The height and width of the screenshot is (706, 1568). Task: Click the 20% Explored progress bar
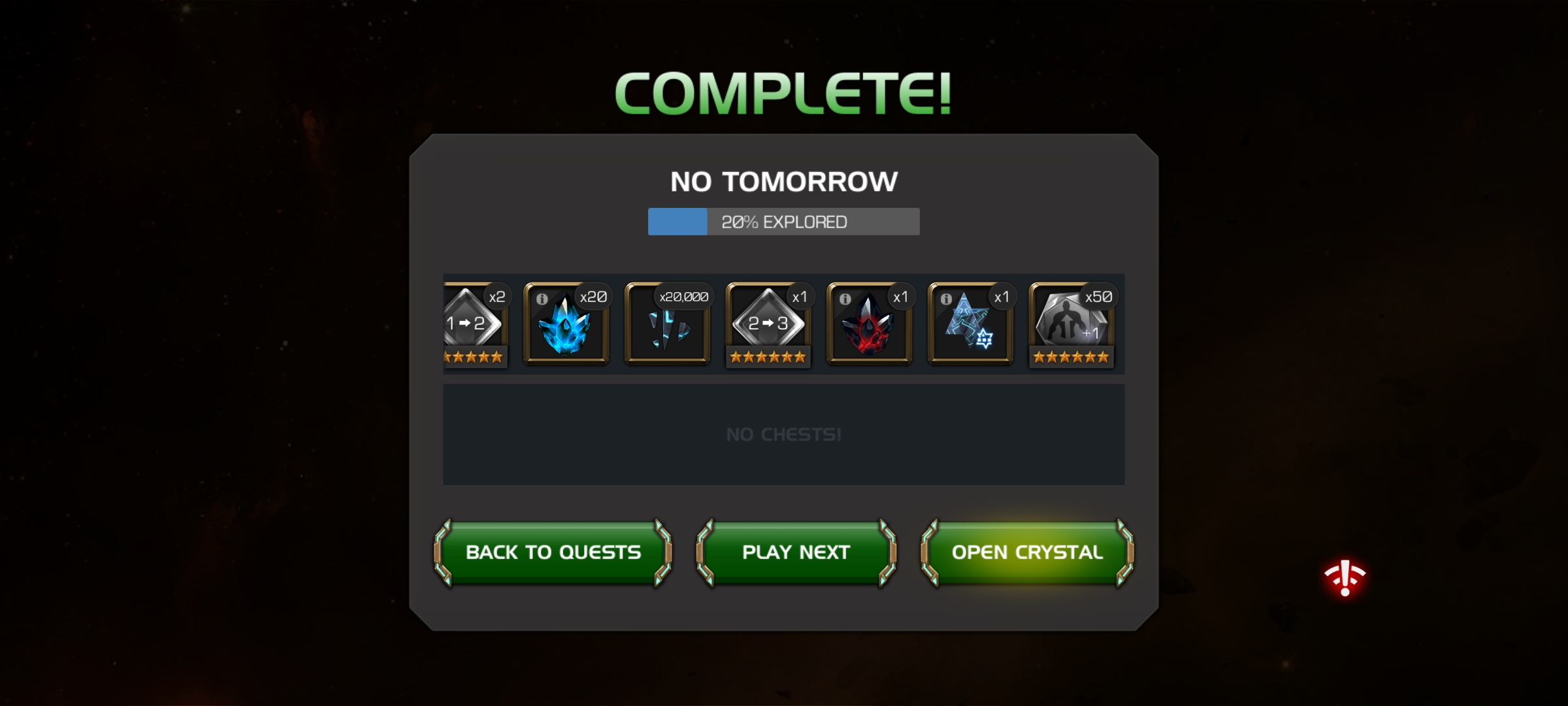(784, 222)
